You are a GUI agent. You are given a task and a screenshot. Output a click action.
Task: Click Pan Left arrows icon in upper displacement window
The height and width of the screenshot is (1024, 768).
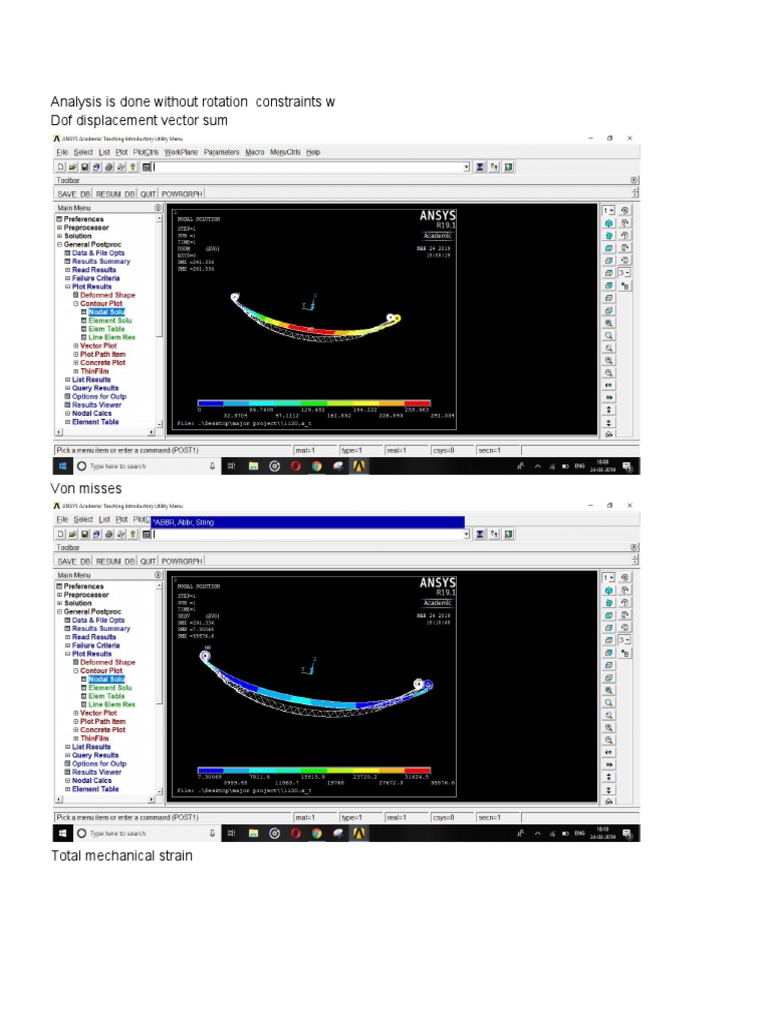(609, 385)
